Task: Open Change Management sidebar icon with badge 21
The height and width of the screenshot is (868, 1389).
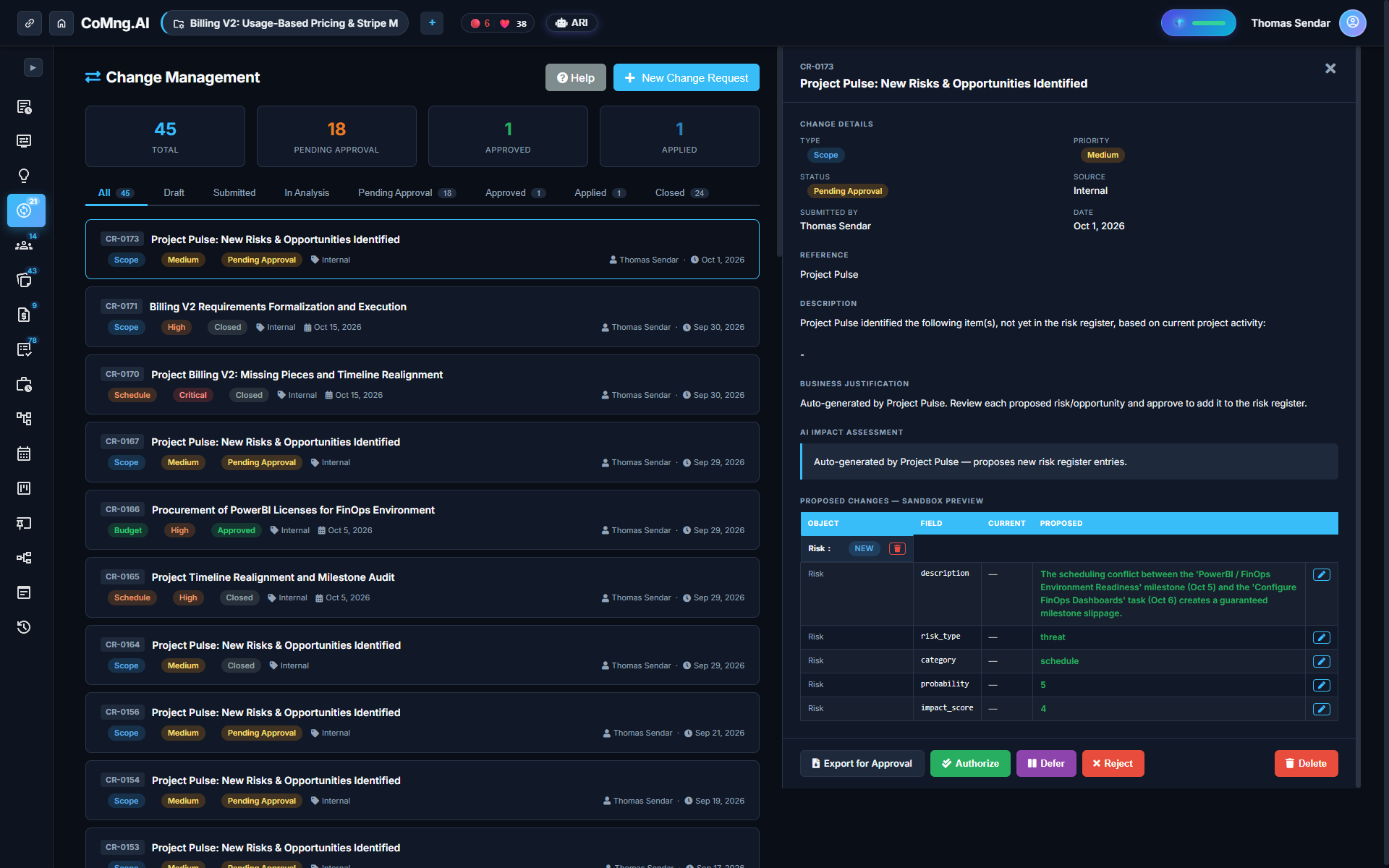Action: (x=26, y=210)
